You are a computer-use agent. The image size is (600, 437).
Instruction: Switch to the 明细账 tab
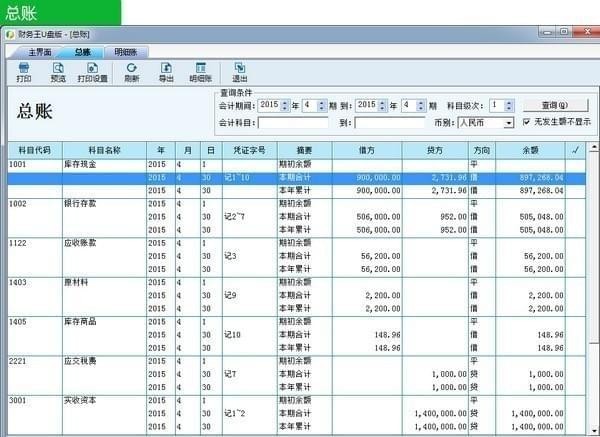(x=126, y=52)
